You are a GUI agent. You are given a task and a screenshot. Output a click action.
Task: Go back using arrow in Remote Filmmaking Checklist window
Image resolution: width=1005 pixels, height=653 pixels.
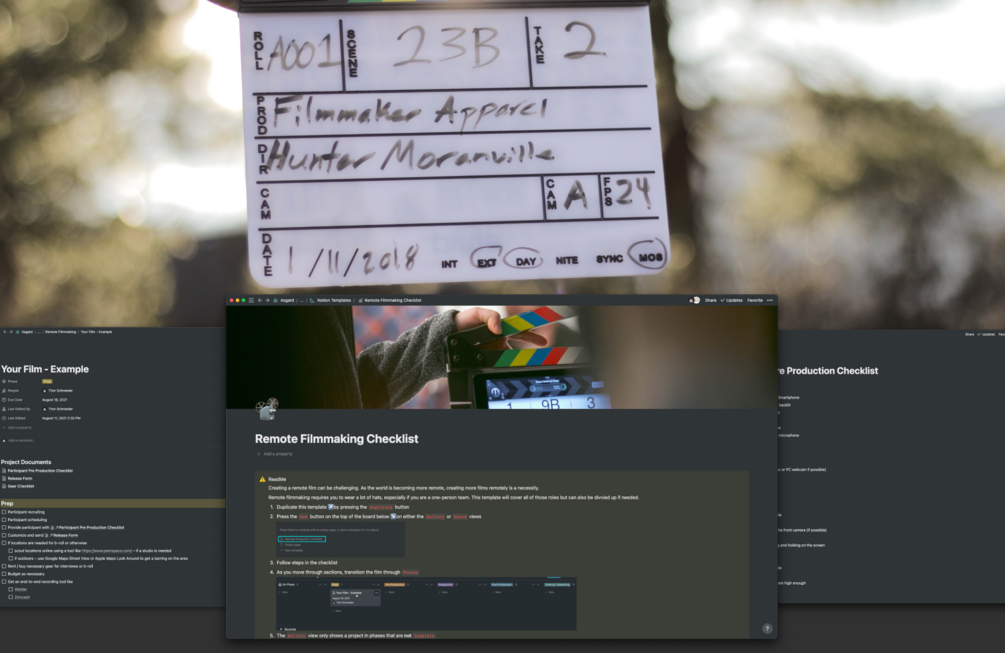[x=260, y=300]
